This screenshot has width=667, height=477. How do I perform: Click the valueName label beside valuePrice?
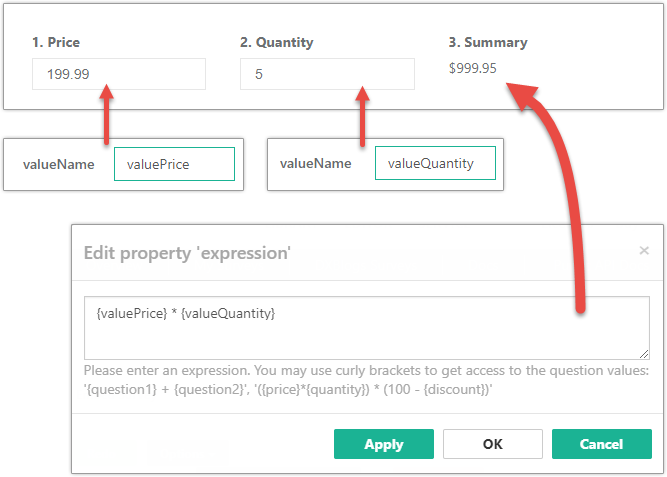[59, 164]
